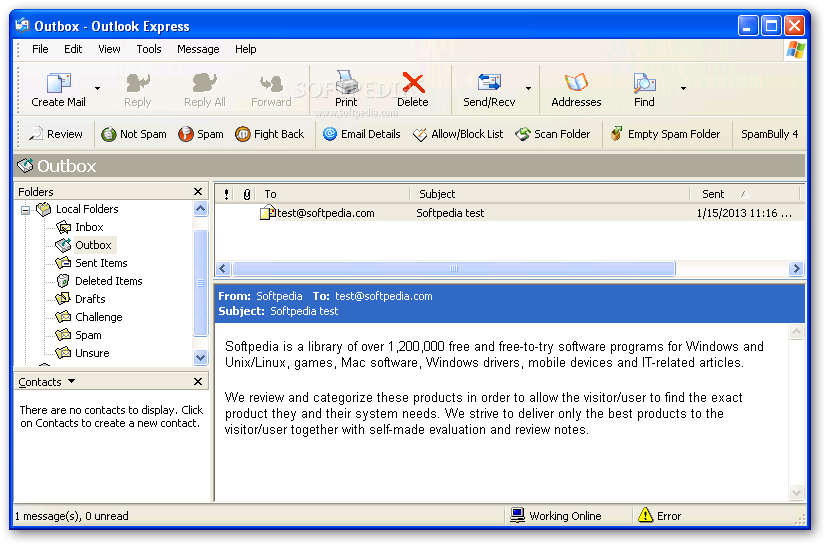Screen dimensions: 826x545
Task: Open the Addresses book icon
Action: click(576, 82)
